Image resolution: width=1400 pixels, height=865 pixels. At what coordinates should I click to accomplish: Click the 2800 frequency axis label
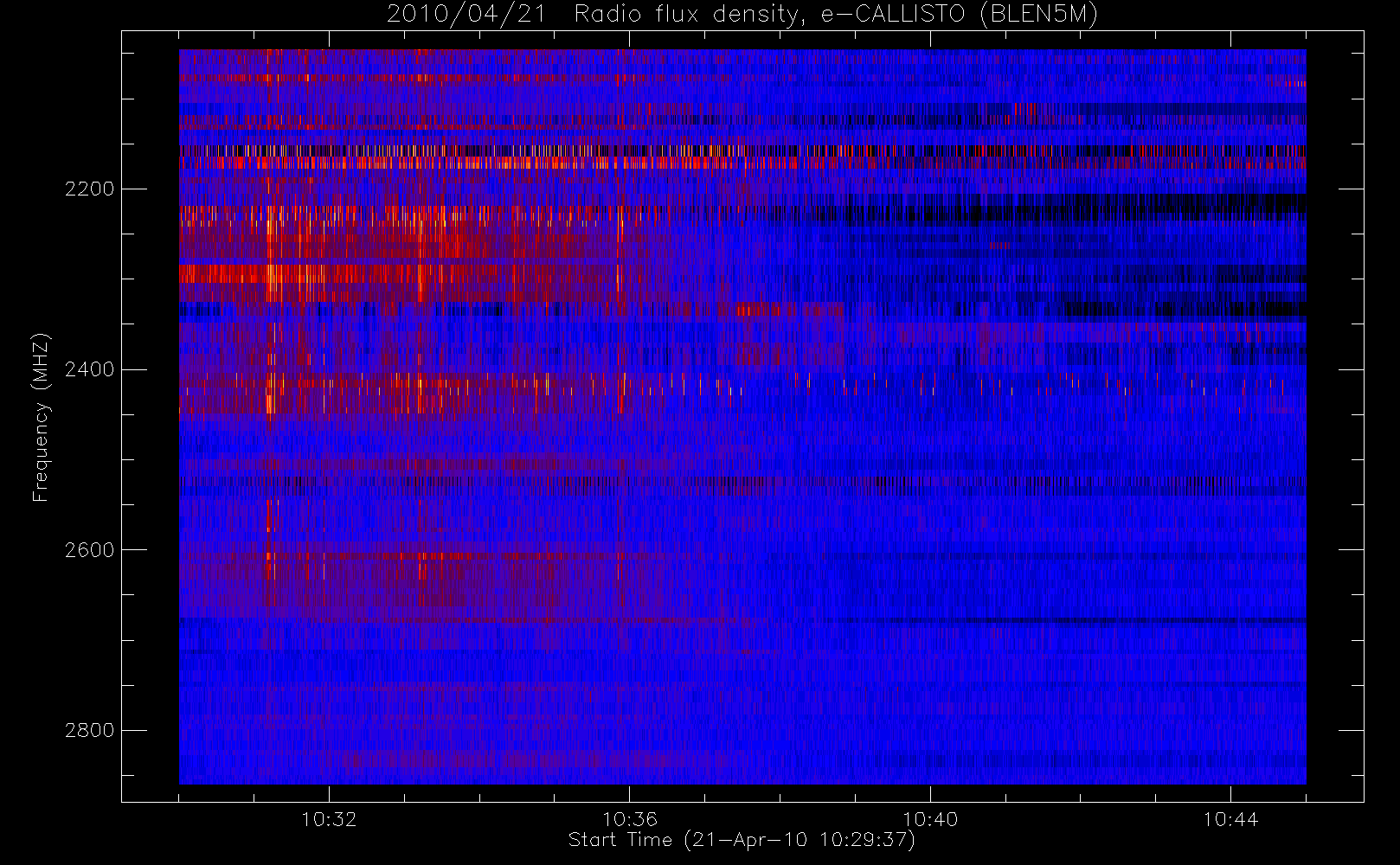90,731
